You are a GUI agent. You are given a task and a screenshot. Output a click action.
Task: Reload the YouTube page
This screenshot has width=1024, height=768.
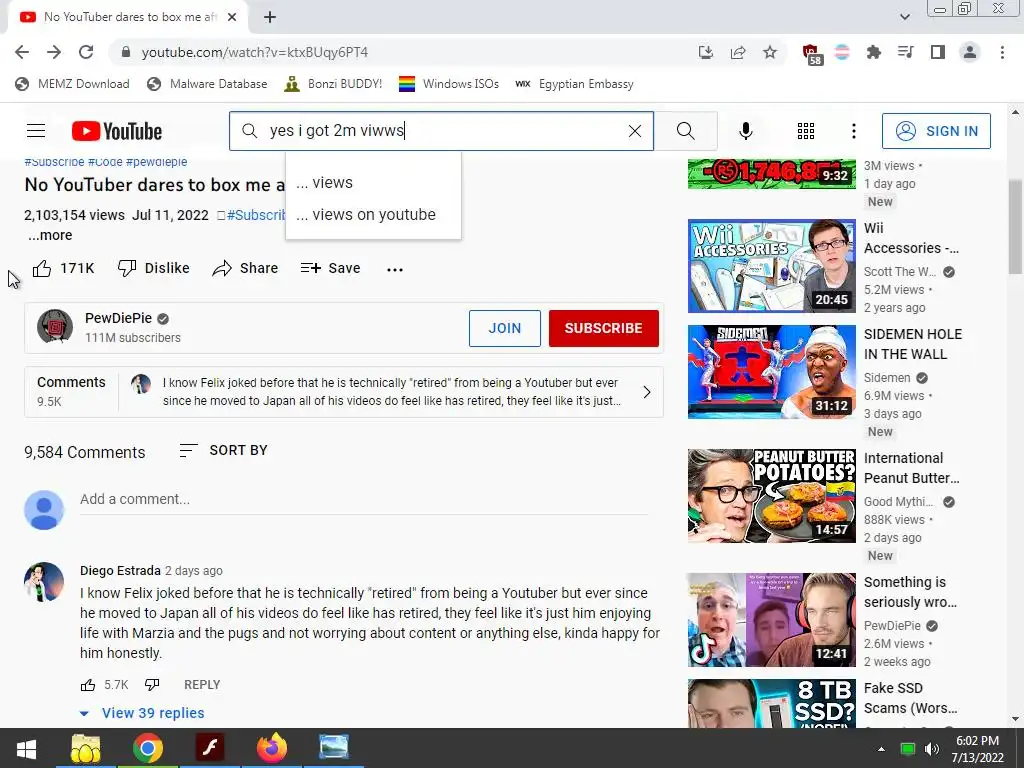[x=86, y=52]
